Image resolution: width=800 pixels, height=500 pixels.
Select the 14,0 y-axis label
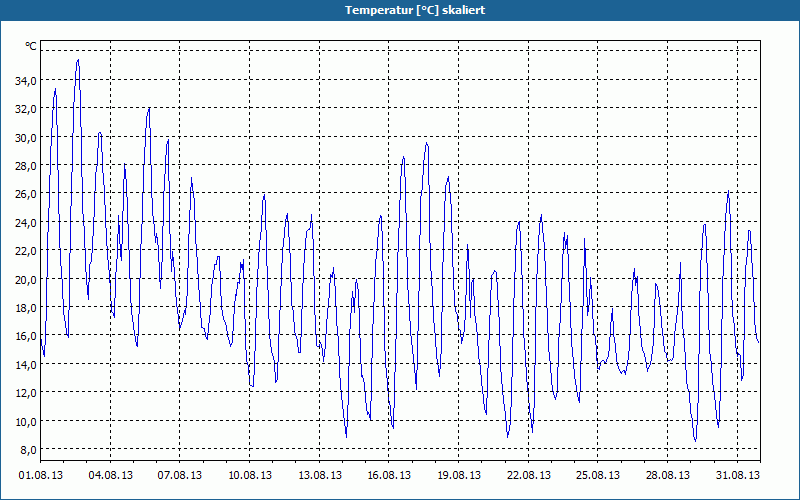tap(26, 364)
